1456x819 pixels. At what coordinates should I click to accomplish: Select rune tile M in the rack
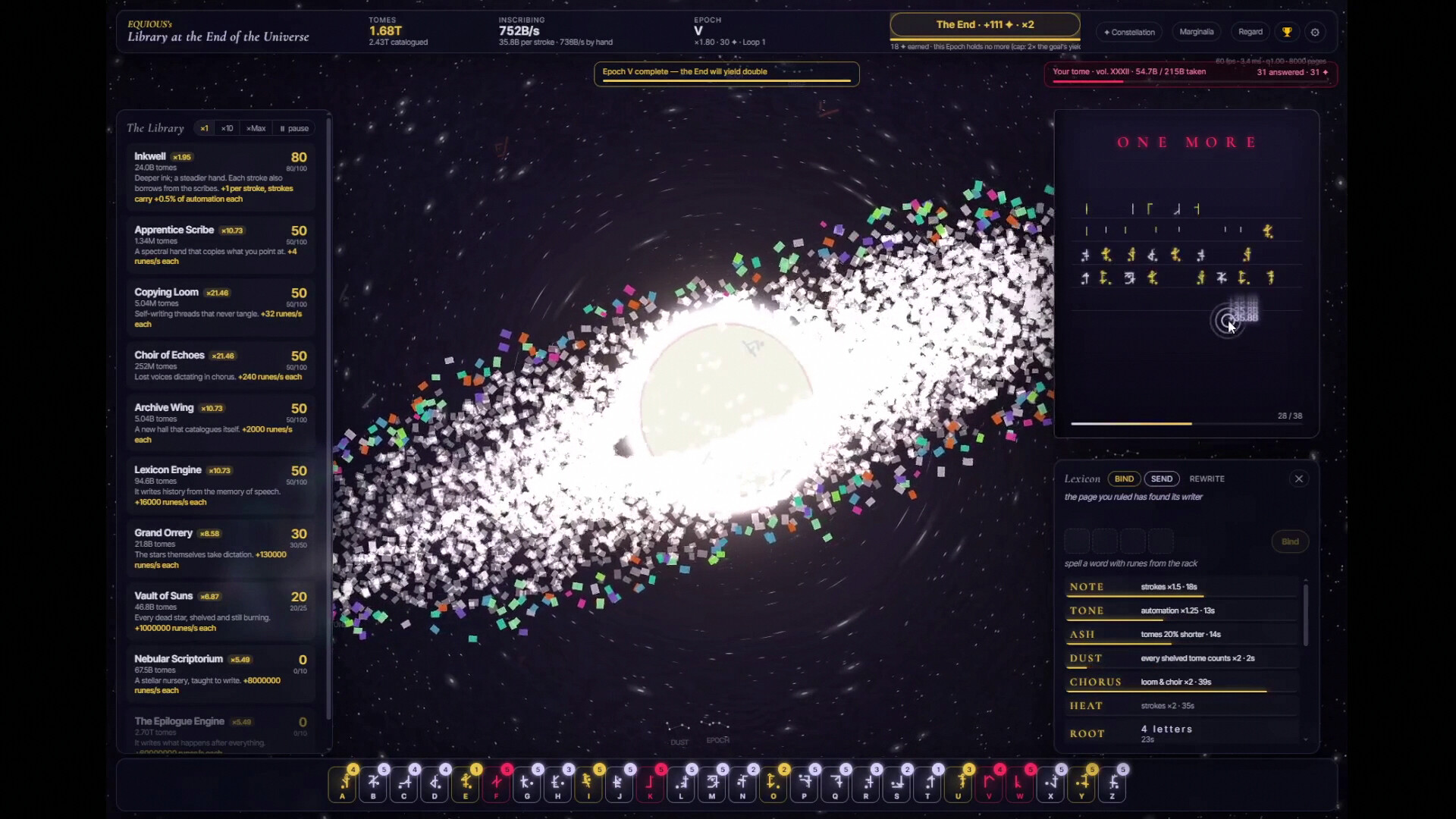(712, 784)
